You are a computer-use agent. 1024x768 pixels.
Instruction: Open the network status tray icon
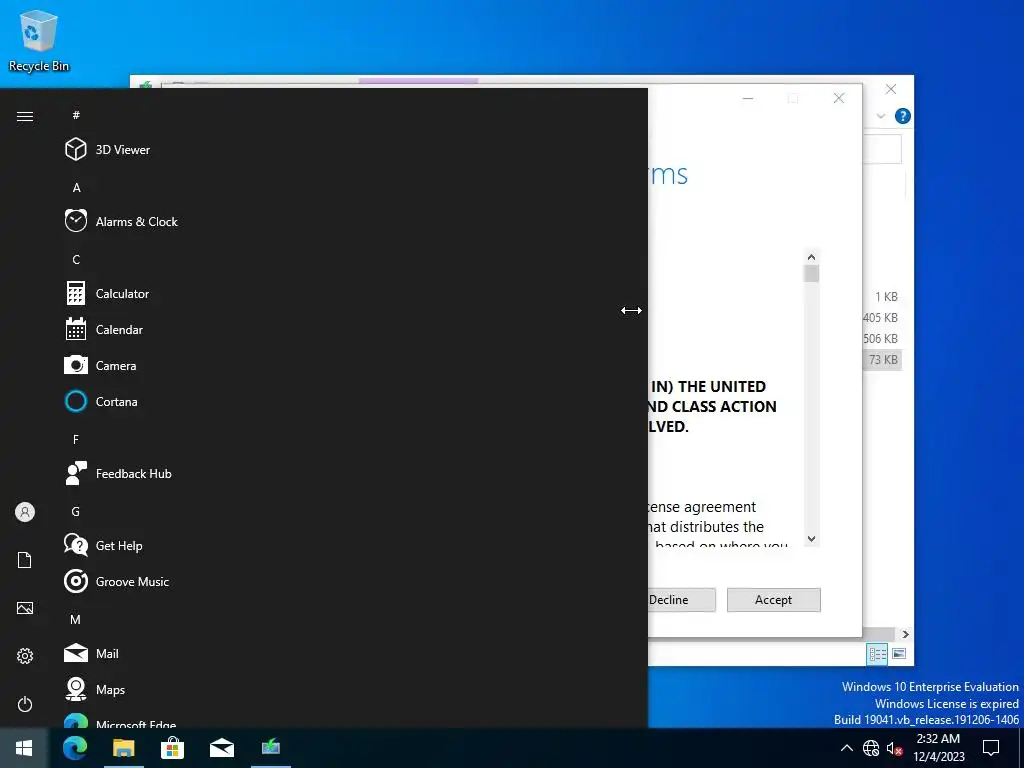(871, 748)
